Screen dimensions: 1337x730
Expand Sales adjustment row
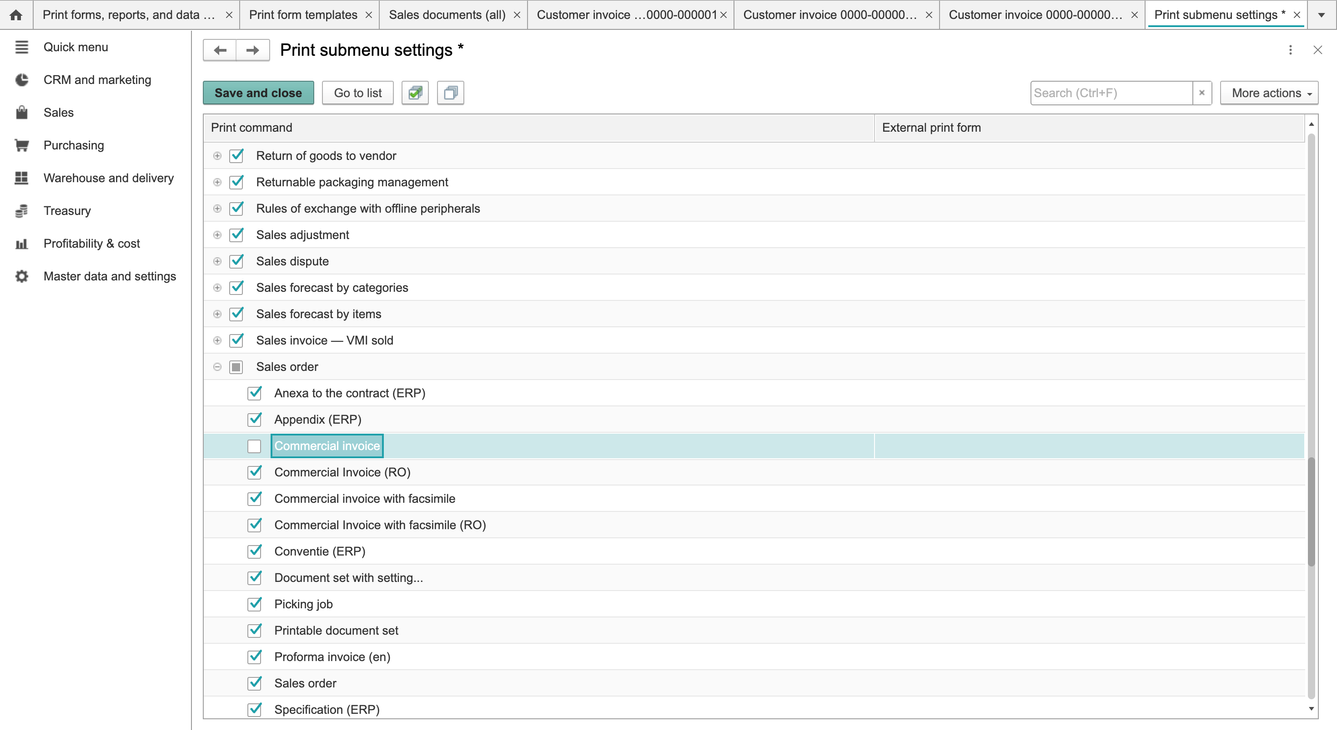click(217, 235)
